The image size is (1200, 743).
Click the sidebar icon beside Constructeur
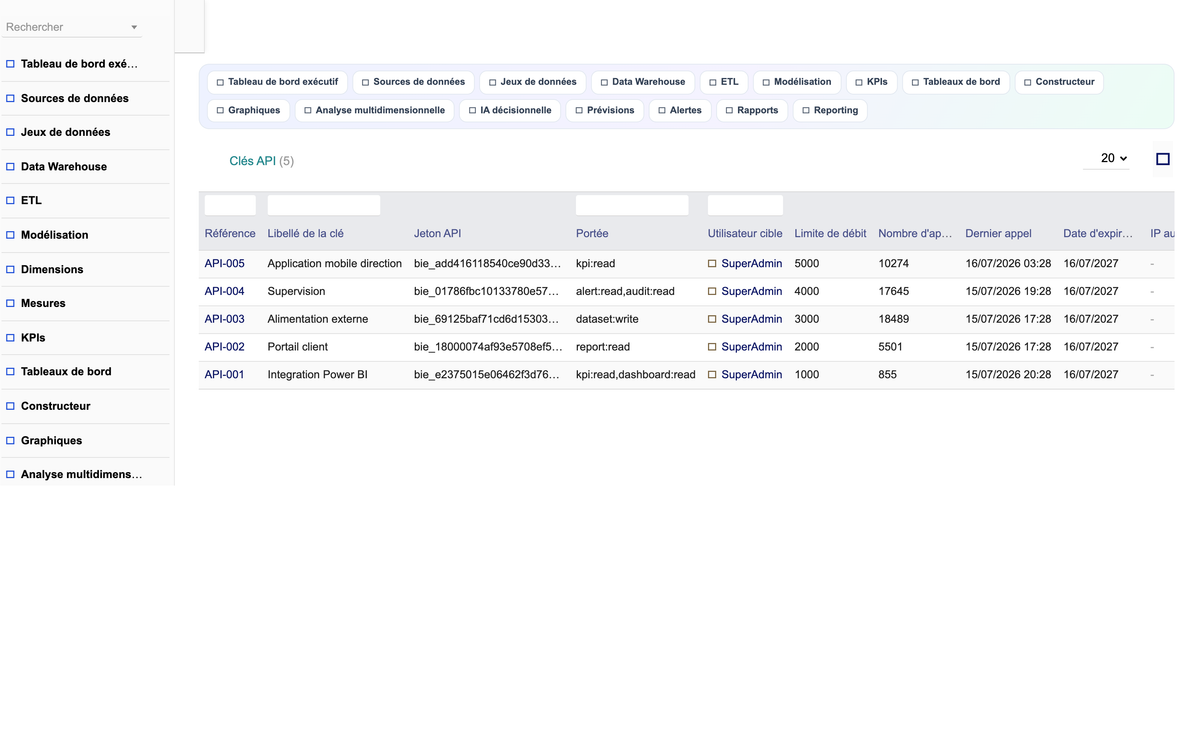click(x=10, y=406)
